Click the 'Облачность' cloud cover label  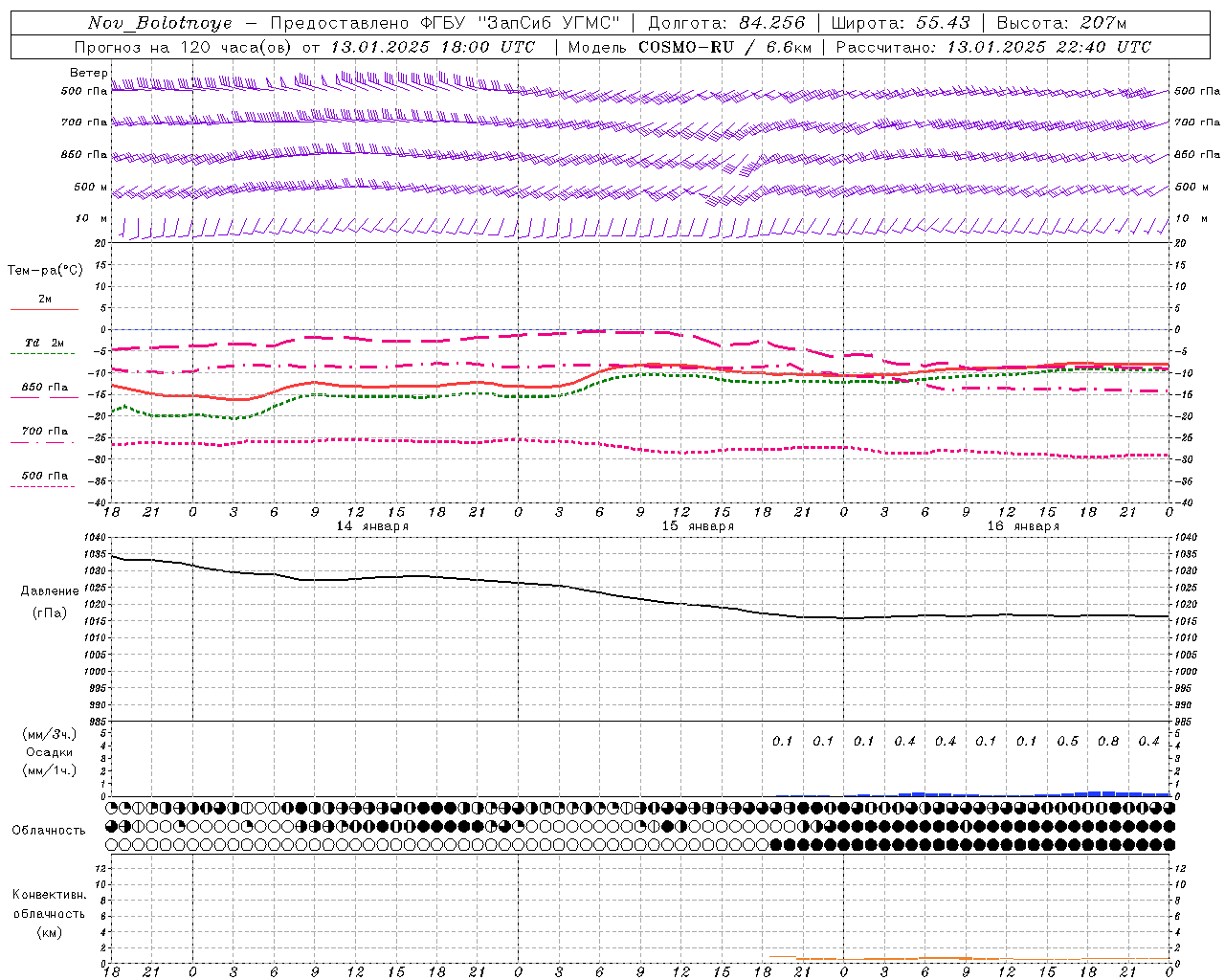click(x=49, y=831)
